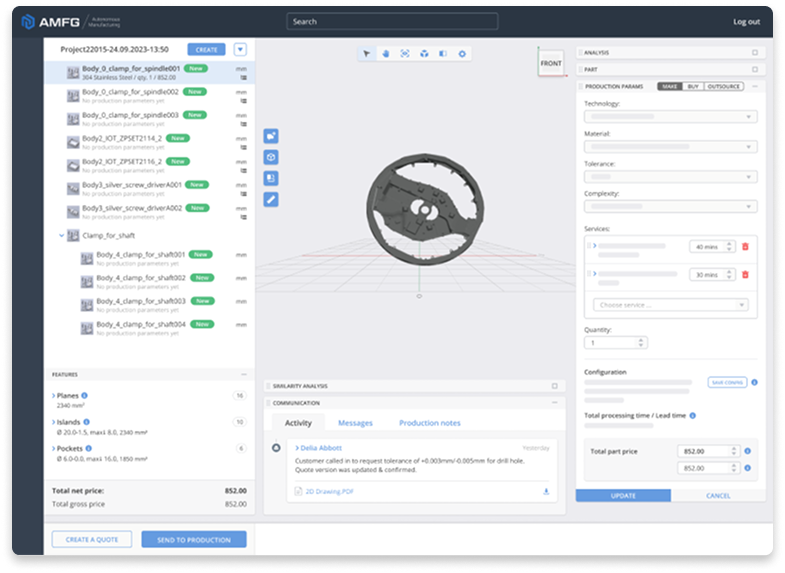Select Body_4_clamp_for_shaft003 part
The height and width of the screenshot is (573, 785).
tap(150, 305)
